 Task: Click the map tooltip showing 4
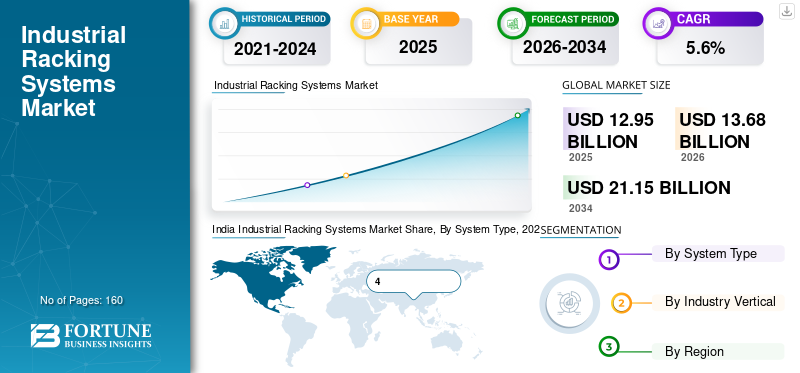click(x=414, y=282)
